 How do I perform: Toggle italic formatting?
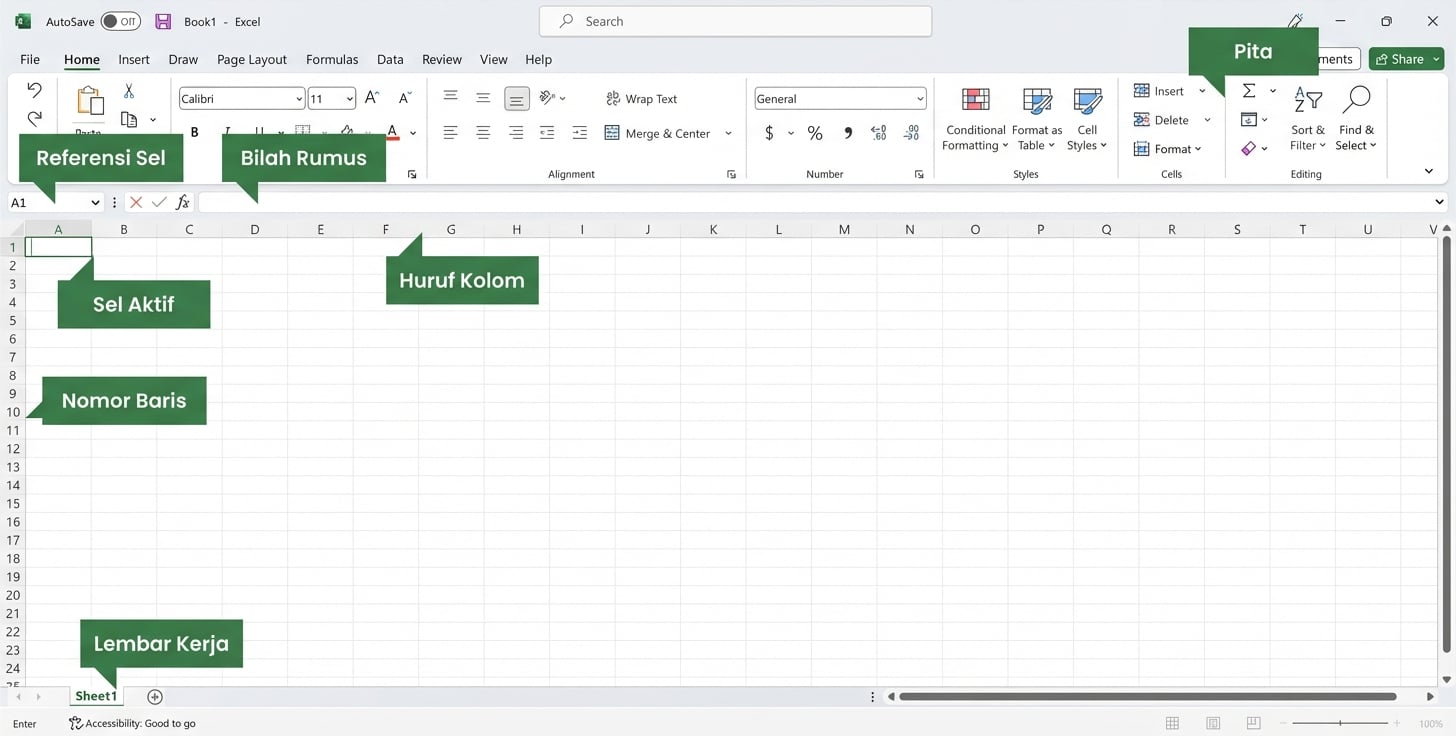click(226, 131)
